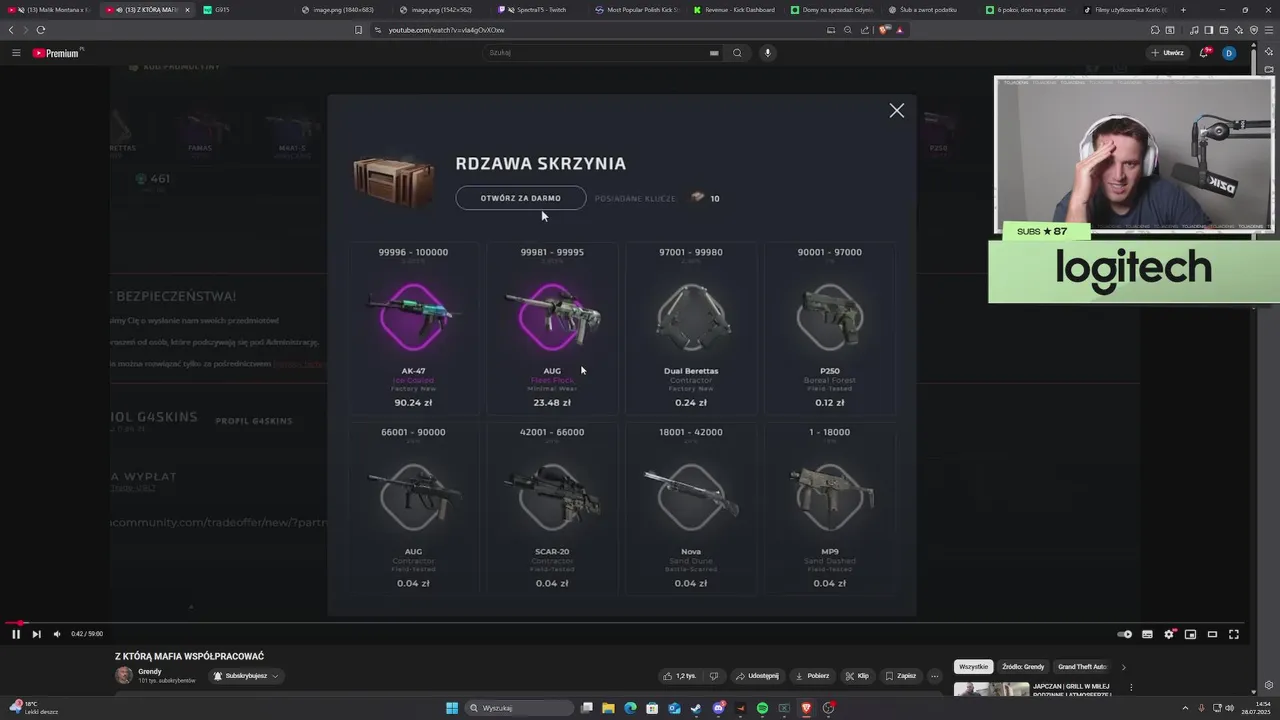Pause the YouTube video
The height and width of the screenshot is (720, 1280).
pos(15,634)
